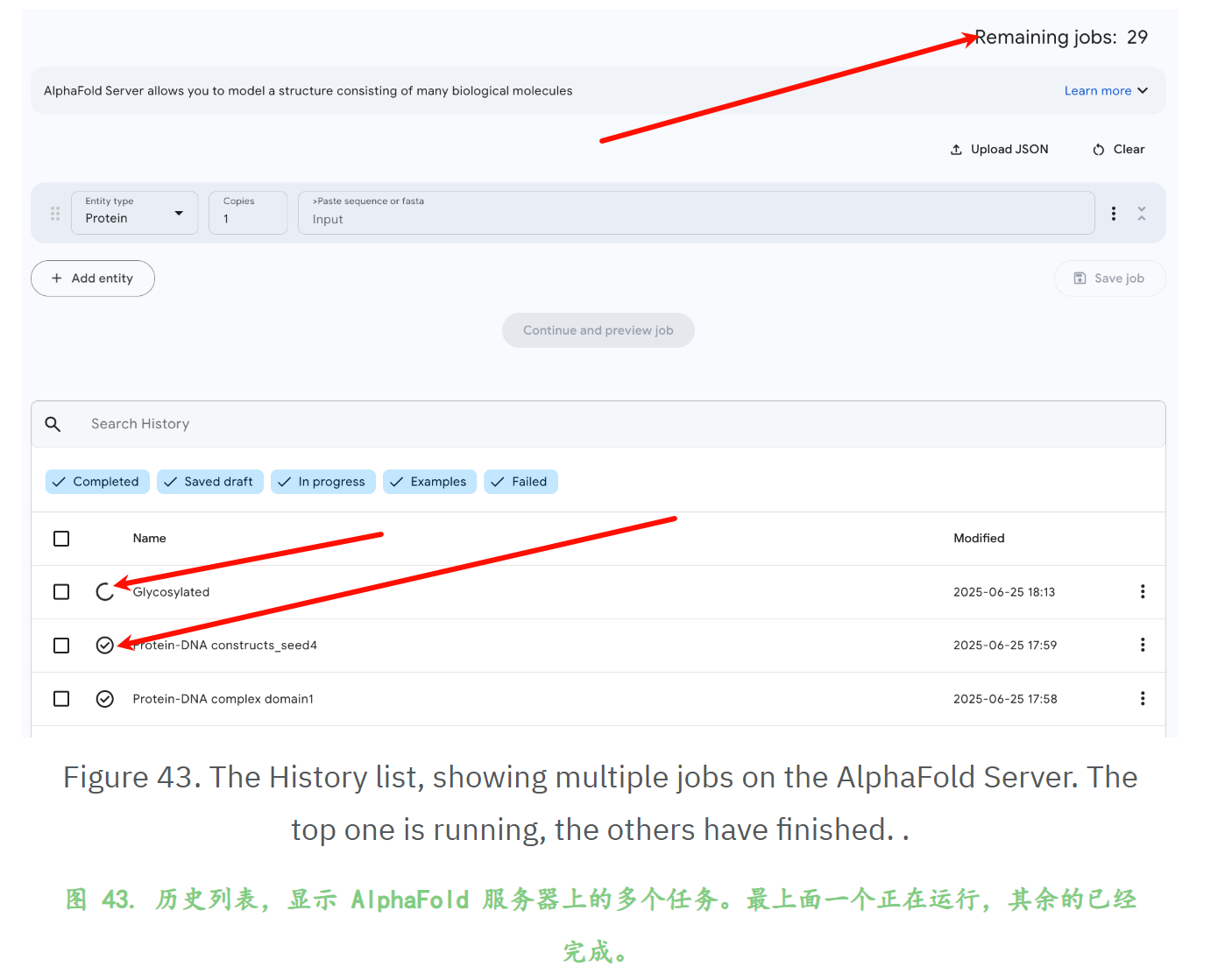Toggle the Examples filter chip
1232x974 pixels.
(x=430, y=482)
